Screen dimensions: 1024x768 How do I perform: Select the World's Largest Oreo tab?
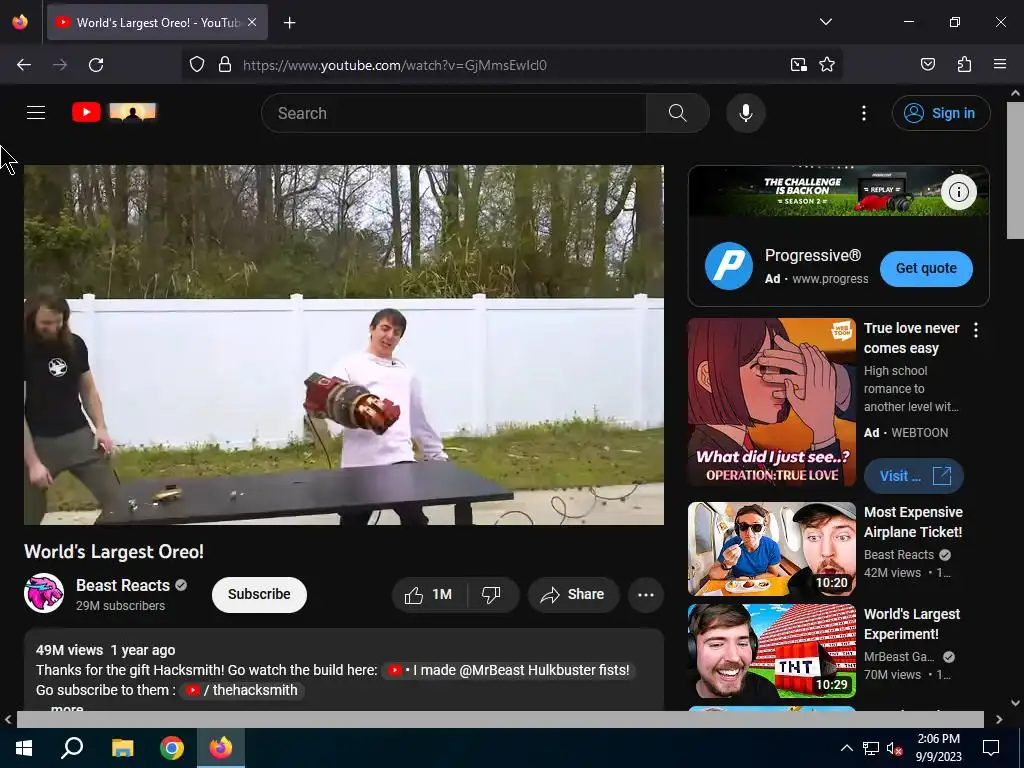[157, 22]
